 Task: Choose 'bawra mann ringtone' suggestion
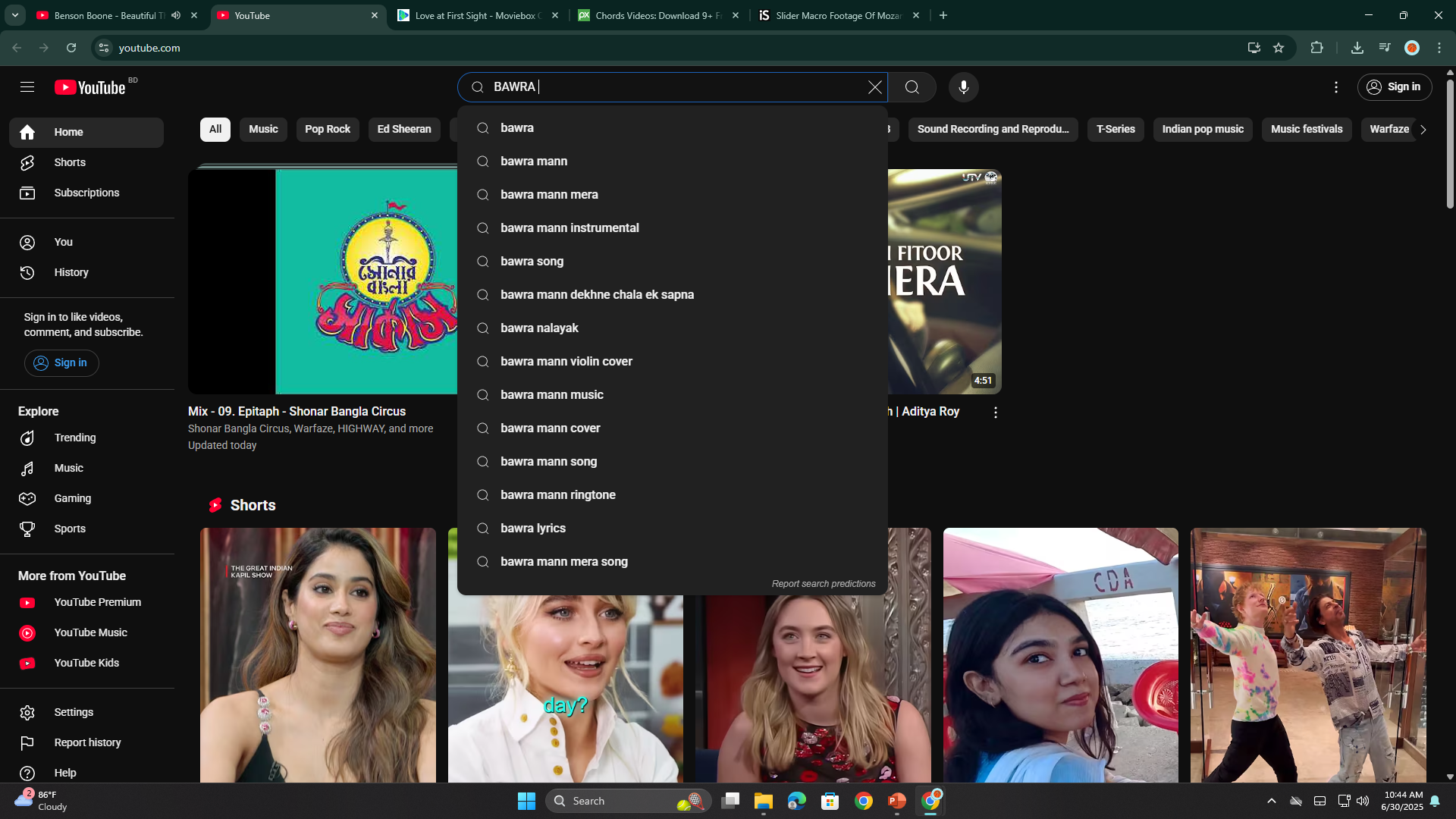click(x=672, y=495)
